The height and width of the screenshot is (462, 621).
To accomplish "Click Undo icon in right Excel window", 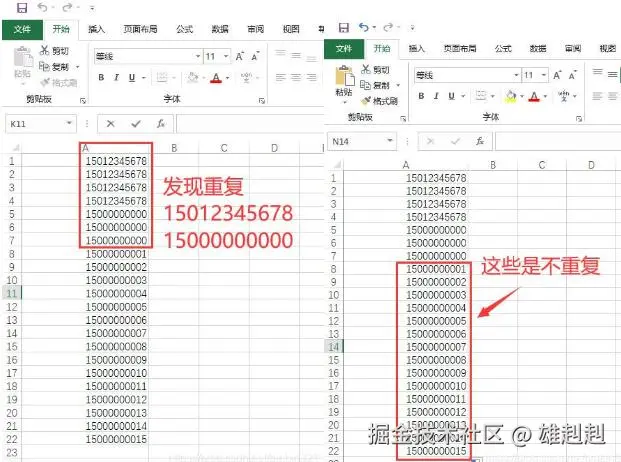I will 364,27.
